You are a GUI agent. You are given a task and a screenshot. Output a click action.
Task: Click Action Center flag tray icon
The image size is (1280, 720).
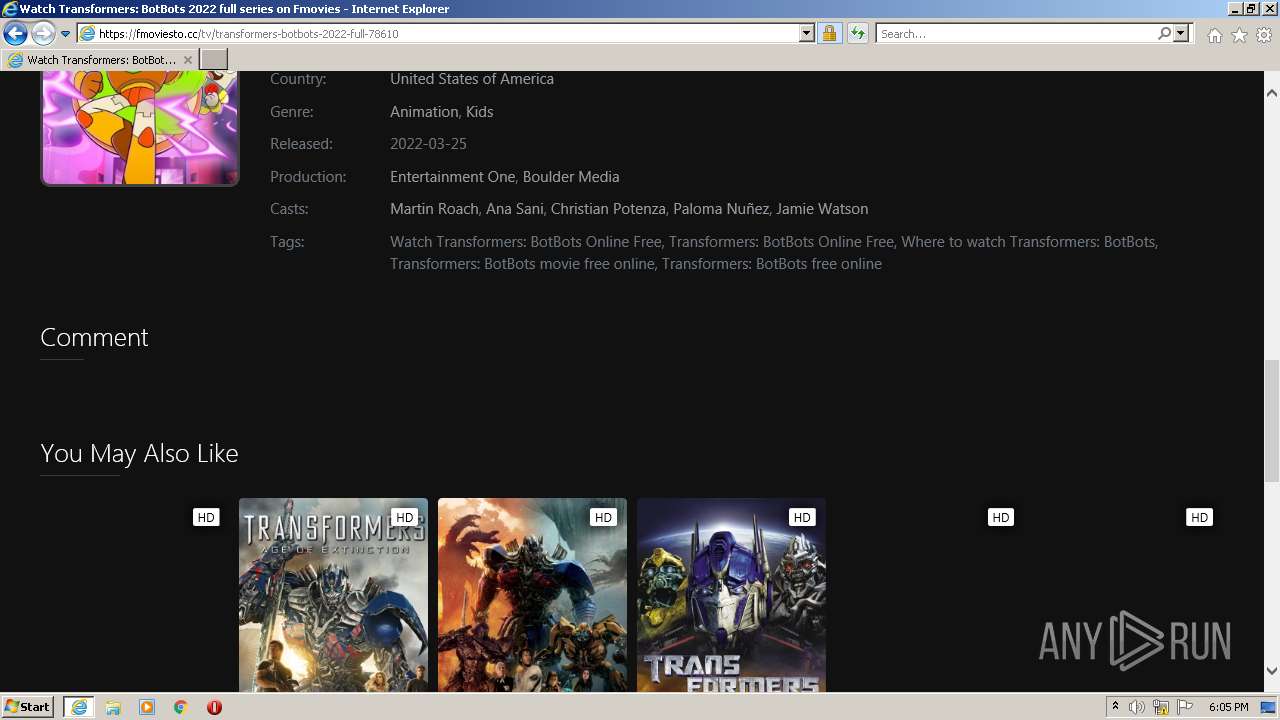pyautogui.click(x=1184, y=707)
